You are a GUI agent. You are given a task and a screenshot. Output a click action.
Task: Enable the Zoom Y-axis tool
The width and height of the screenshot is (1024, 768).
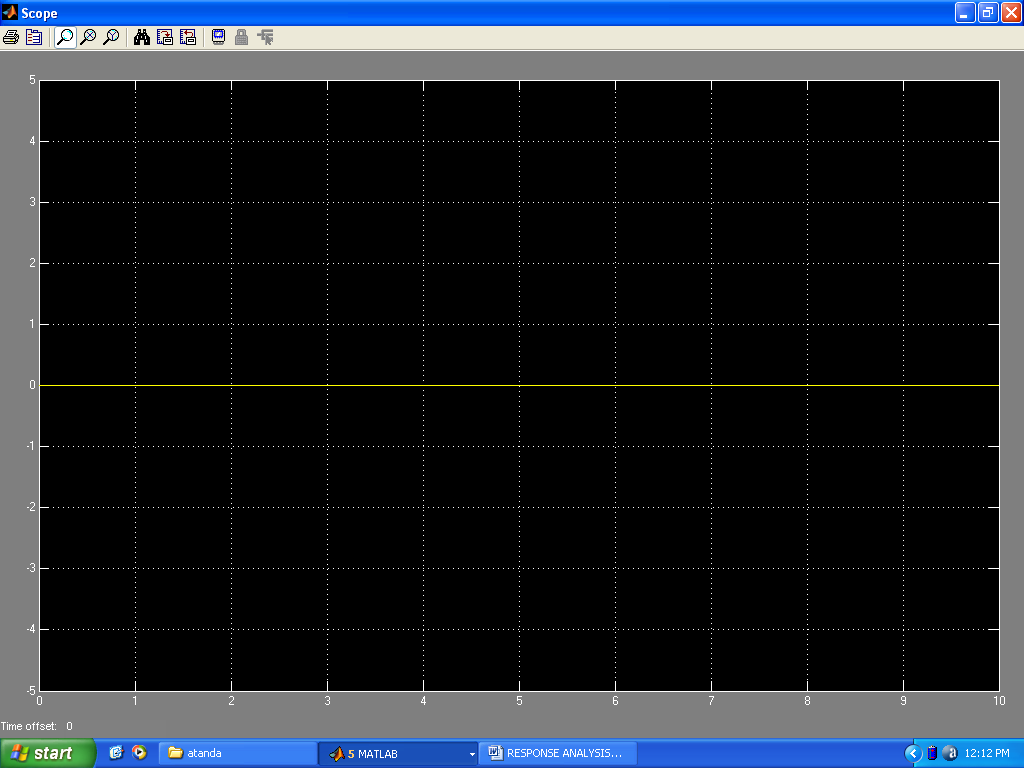coord(111,37)
